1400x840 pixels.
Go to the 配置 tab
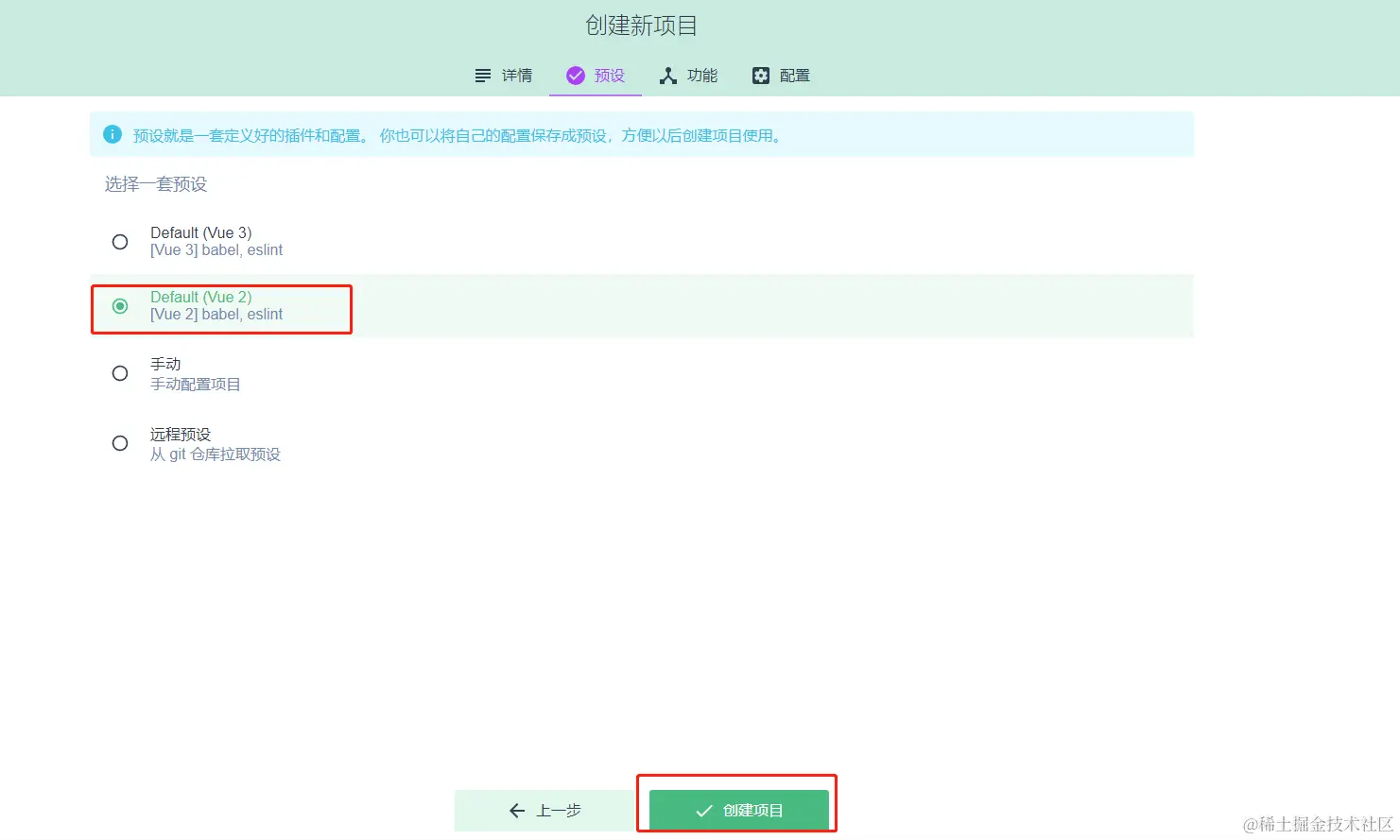[781, 76]
